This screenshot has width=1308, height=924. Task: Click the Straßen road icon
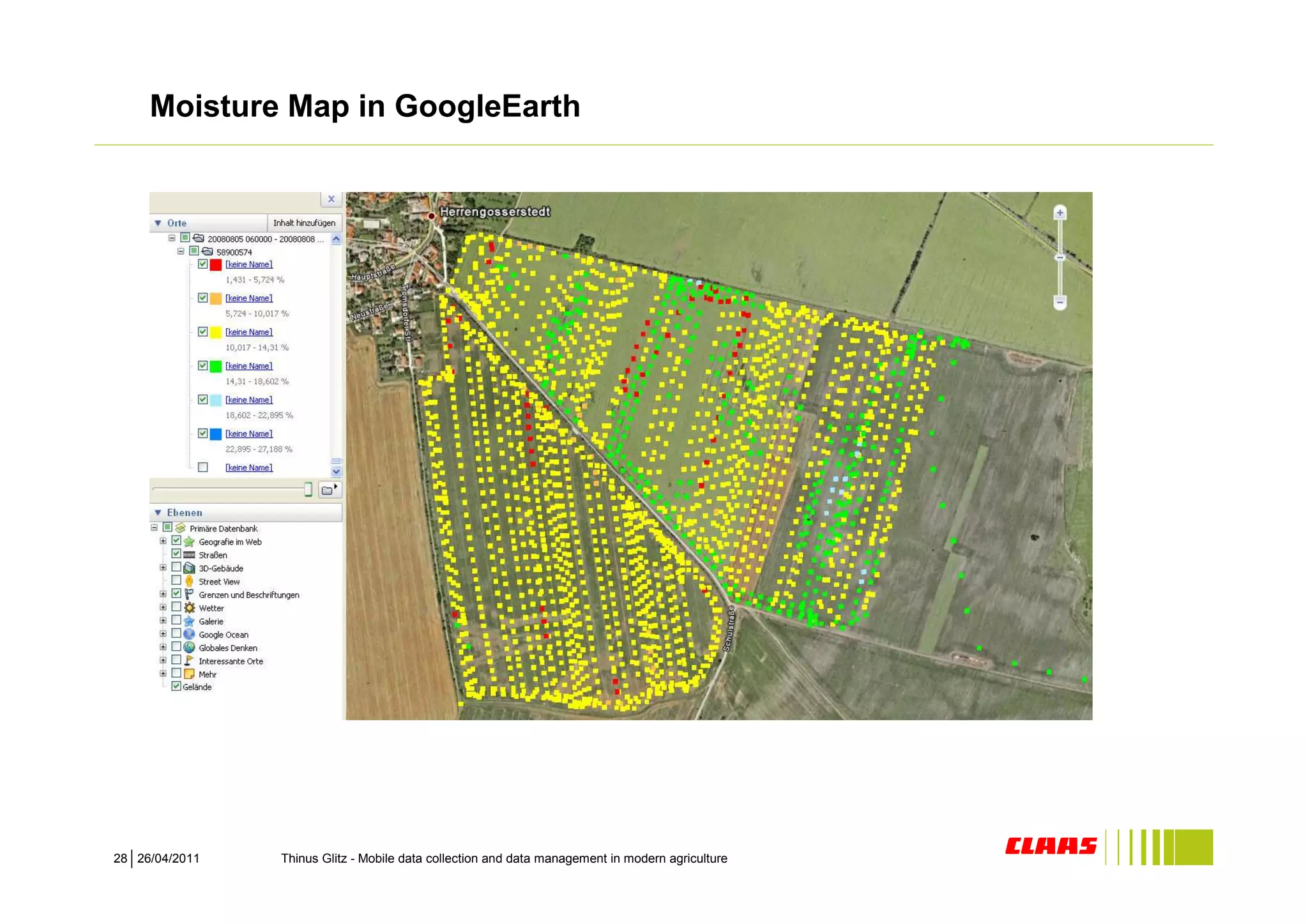[x=189, y=555]
